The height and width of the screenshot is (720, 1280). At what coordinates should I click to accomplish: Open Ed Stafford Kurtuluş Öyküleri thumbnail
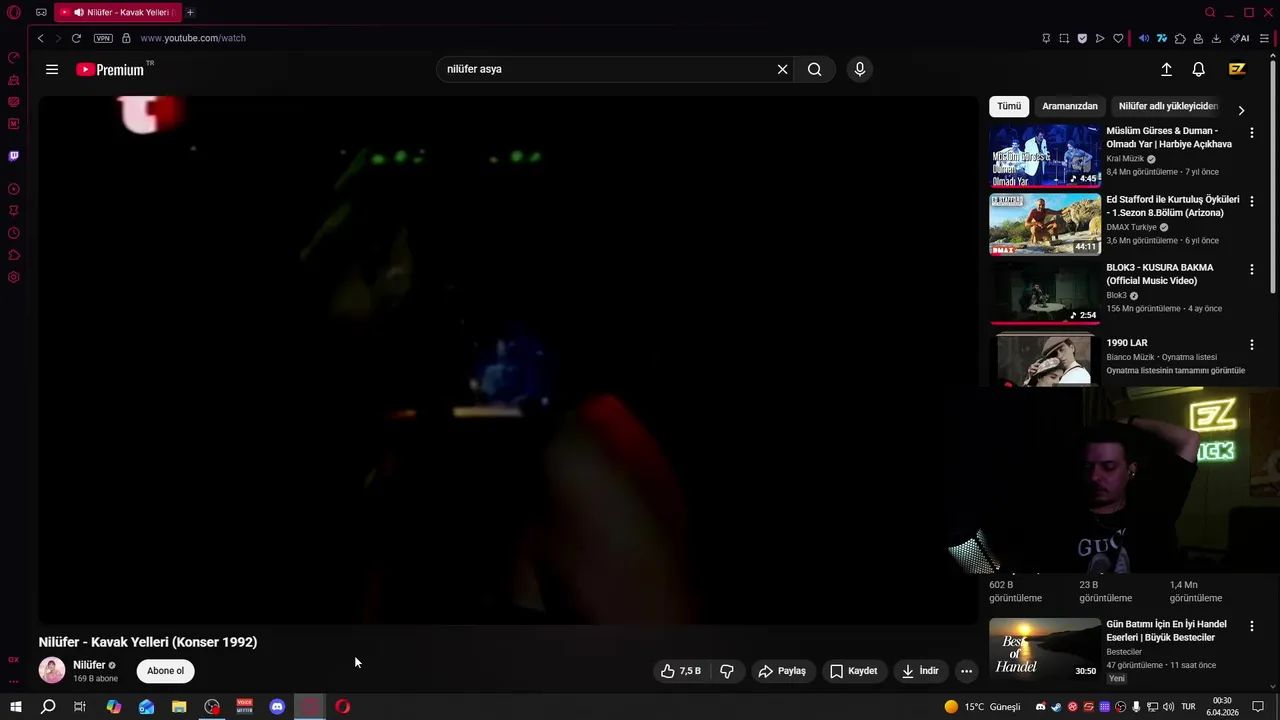pos(1045,224)
